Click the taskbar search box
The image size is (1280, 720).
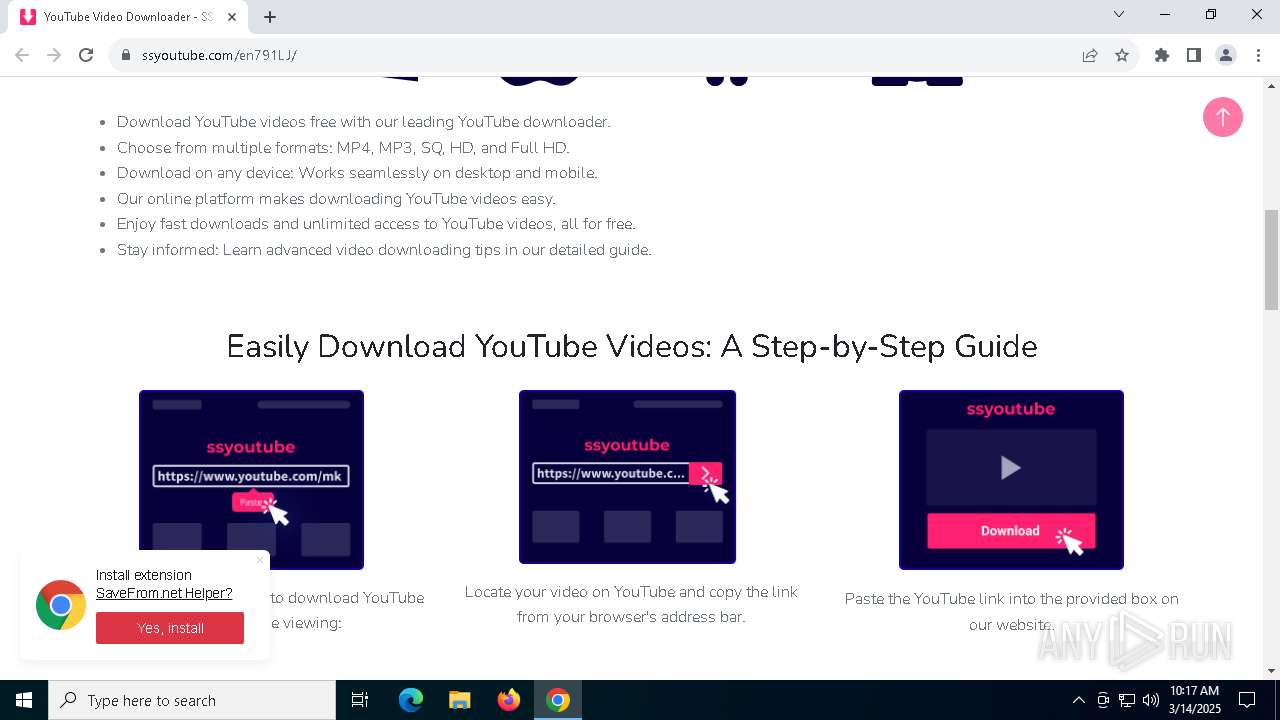192,700
